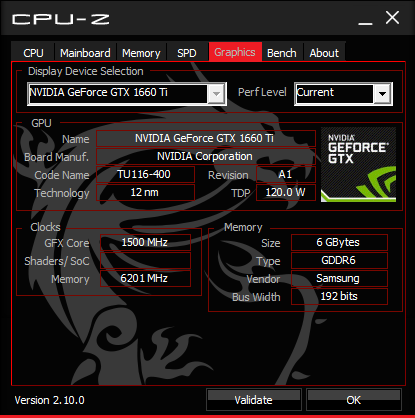415x418 pixels.
Task: Select the SPD tab
Action: point(187,53)
